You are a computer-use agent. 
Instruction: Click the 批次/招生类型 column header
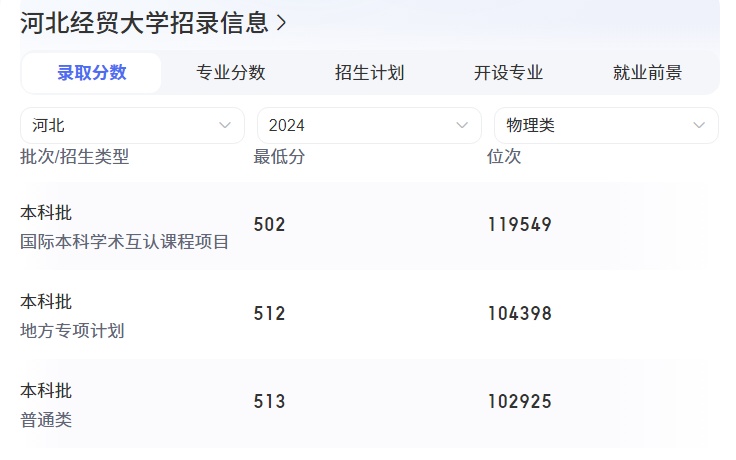75,157
